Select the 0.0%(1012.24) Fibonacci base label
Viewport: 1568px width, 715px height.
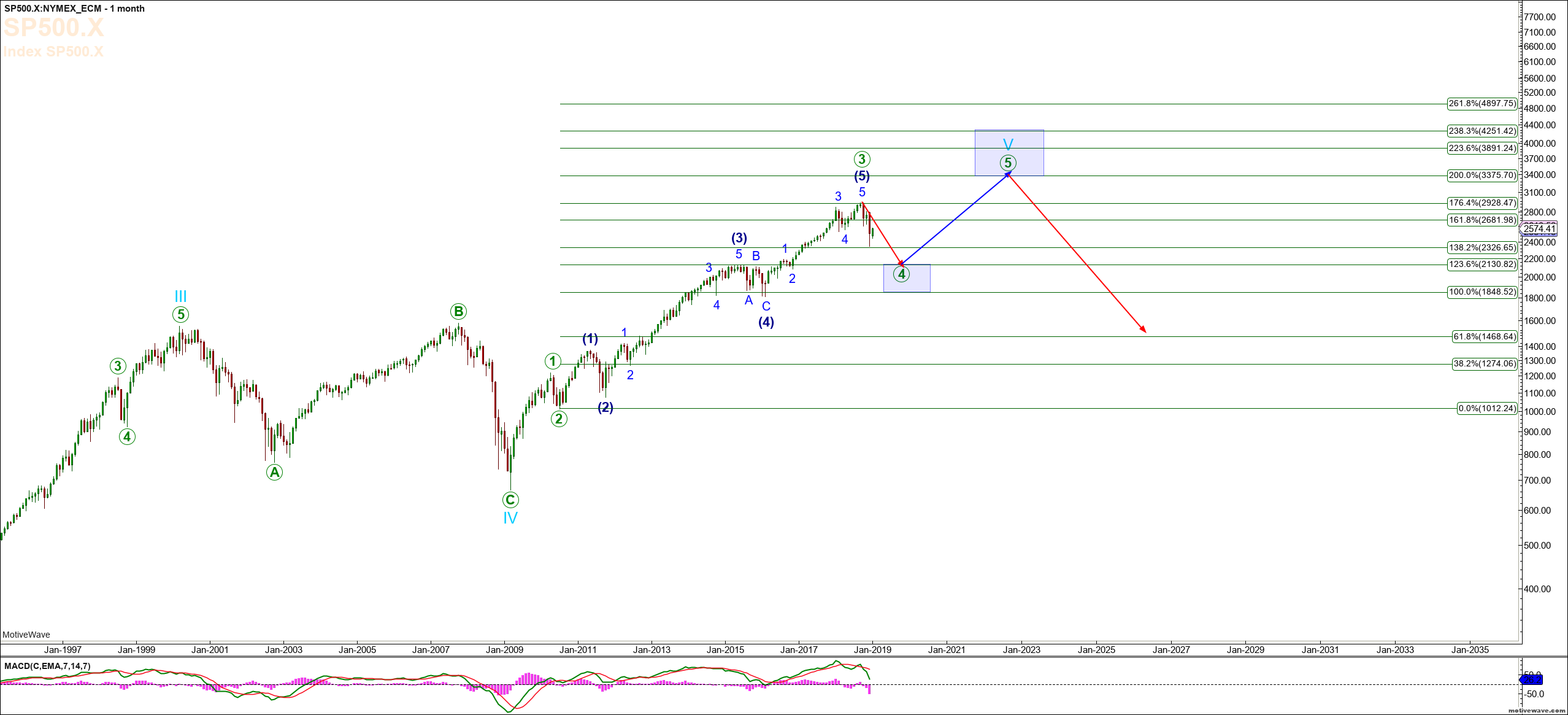[1486, 408]
